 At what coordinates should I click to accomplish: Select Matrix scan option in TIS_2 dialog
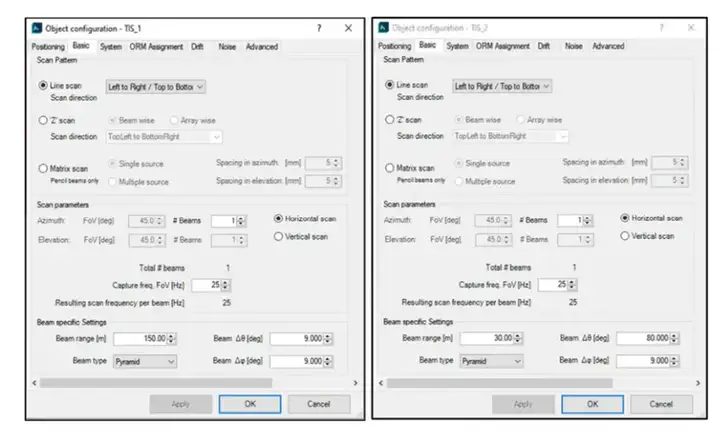(x=390, y=168)
